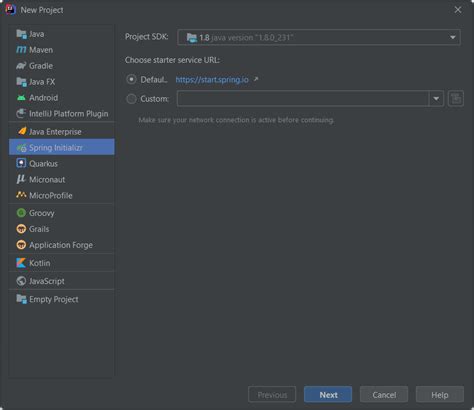The image size is (474, 410).
Task: Select the MicroProfile text row
Action: (x=62, y=195)
